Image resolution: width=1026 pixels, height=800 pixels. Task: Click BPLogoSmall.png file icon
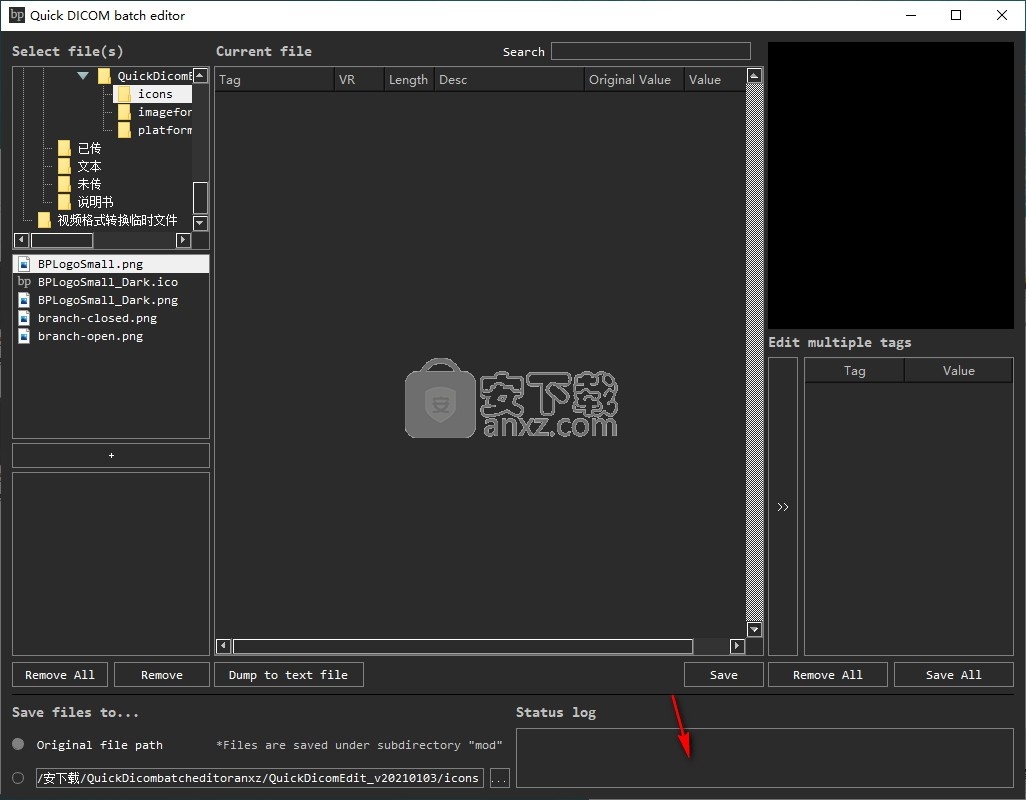[x=24, y=264]
